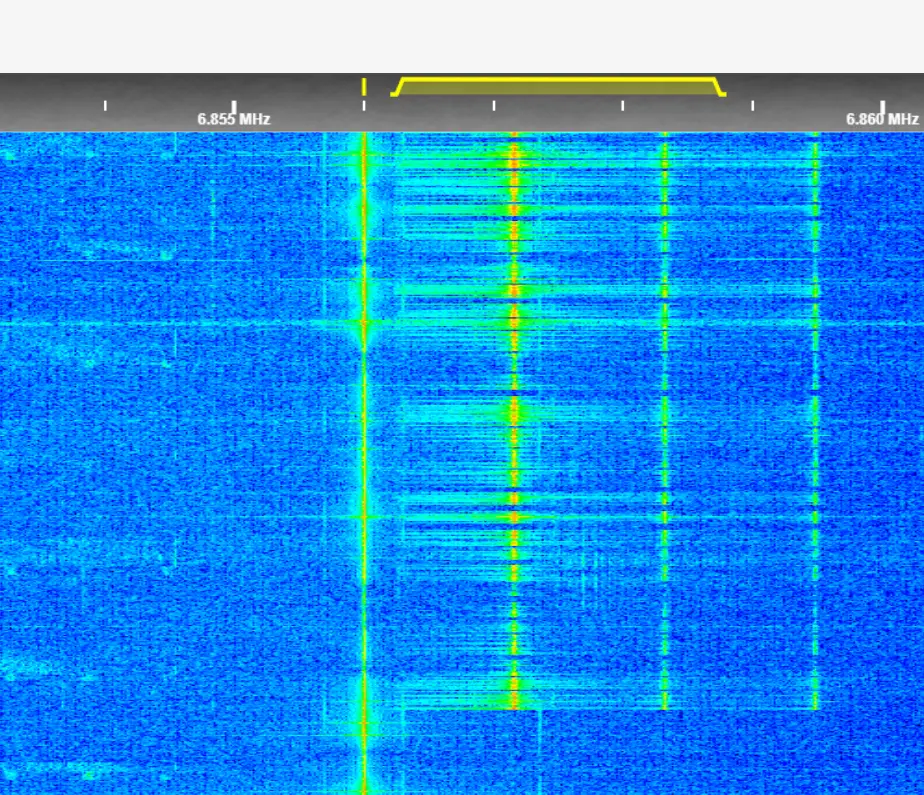Click the short faint vertical line at waterfall bottom
The image size is (924, 795).
click(x=540, y=750)
